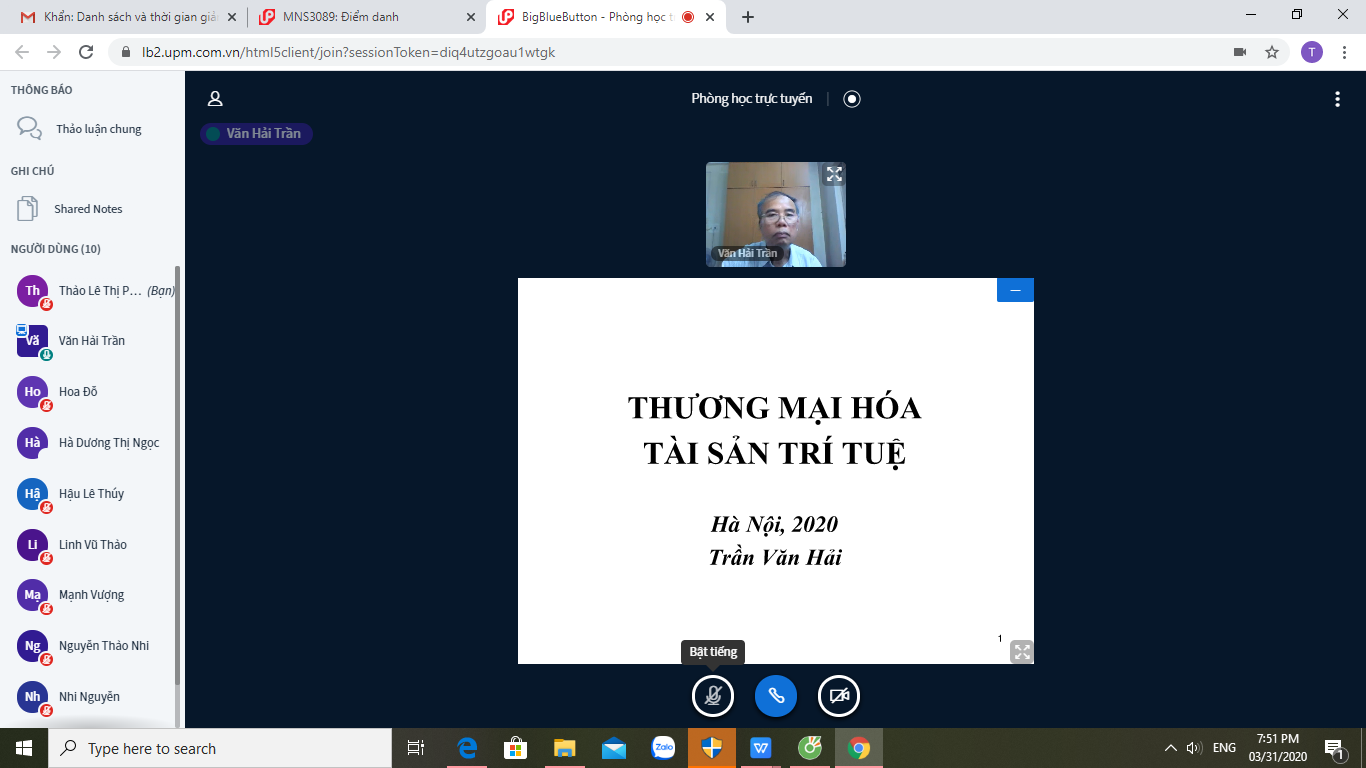Switch to MNS3089: Điểm danh tab

click(x=365, y=17)
